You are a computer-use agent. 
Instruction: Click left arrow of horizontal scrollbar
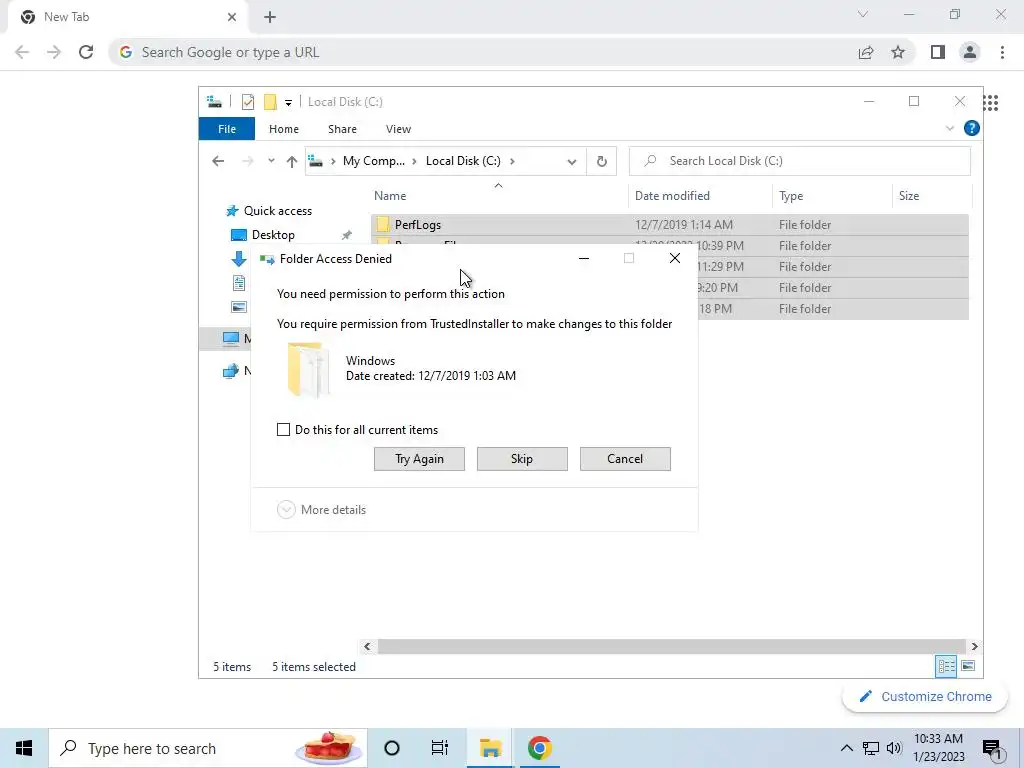(367, 647)
